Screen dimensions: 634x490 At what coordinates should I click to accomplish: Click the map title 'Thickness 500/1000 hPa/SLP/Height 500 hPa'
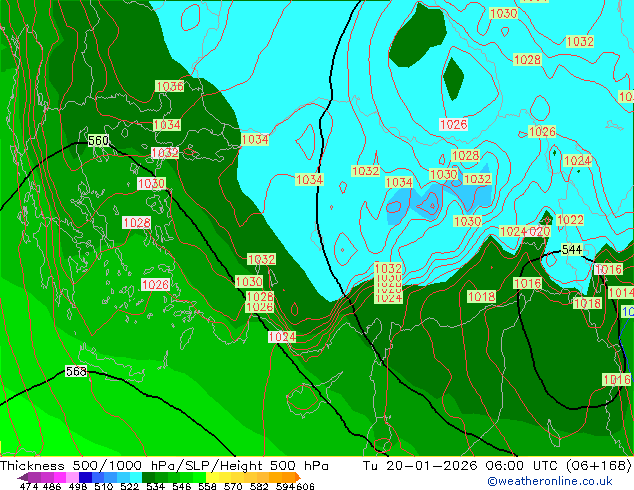164,465
